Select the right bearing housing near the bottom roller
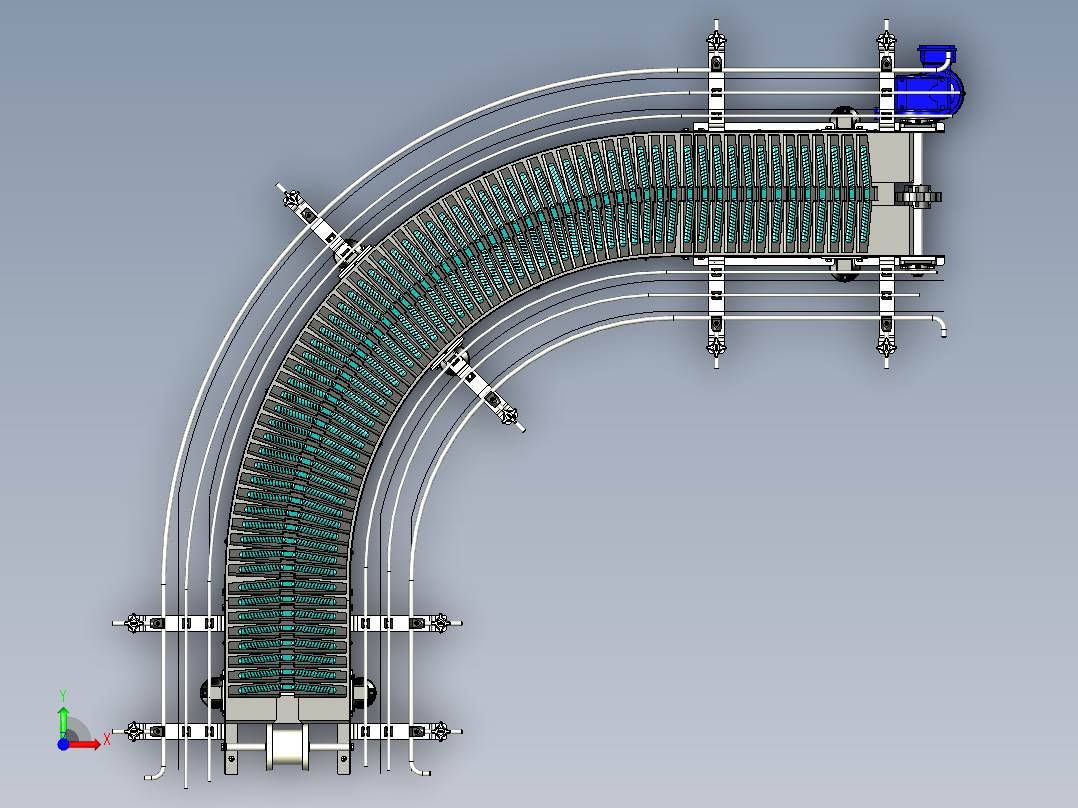The image size is (1078, 808). click(364, 690)
